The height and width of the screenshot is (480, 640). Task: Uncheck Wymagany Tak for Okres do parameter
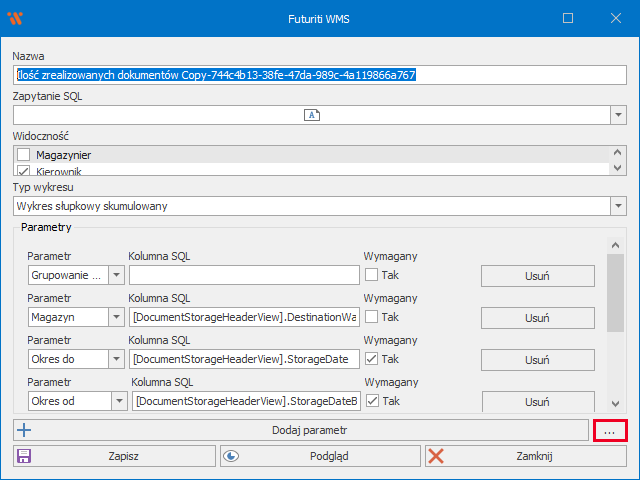tap(371, 359)
